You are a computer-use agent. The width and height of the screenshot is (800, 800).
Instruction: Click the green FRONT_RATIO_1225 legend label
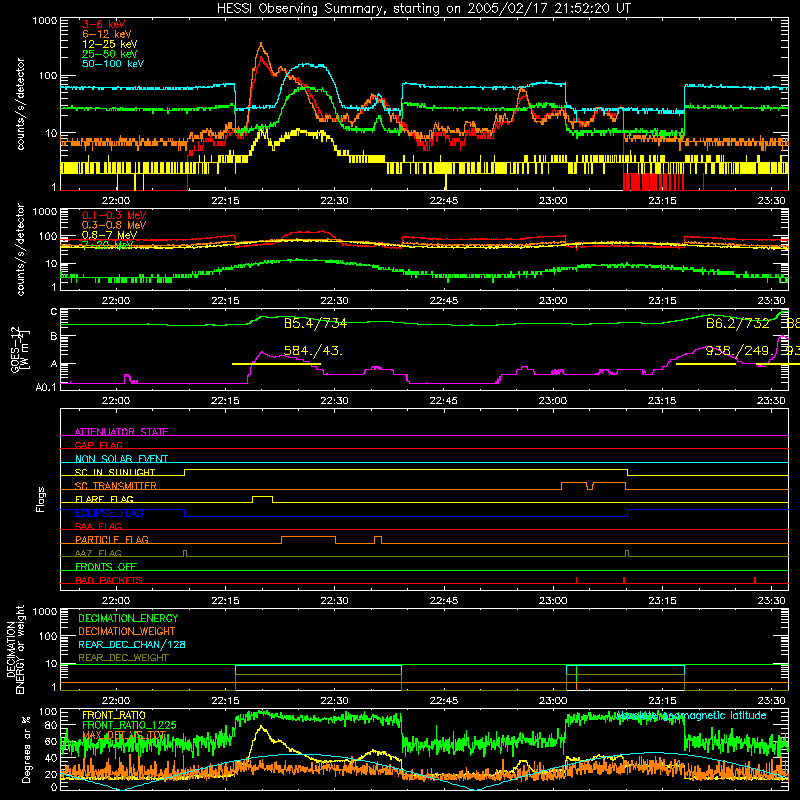coord(129,725)
